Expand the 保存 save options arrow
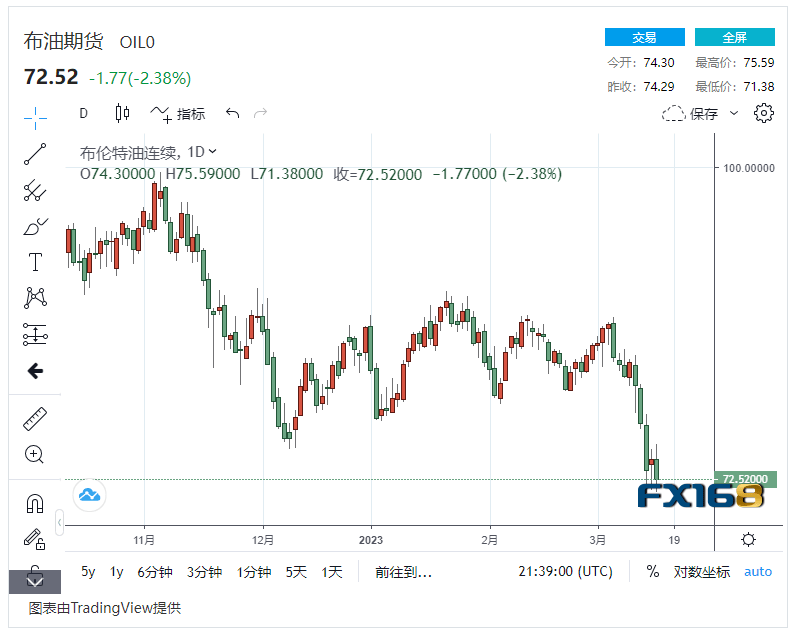Screen dimensions: 797x630 733,113
